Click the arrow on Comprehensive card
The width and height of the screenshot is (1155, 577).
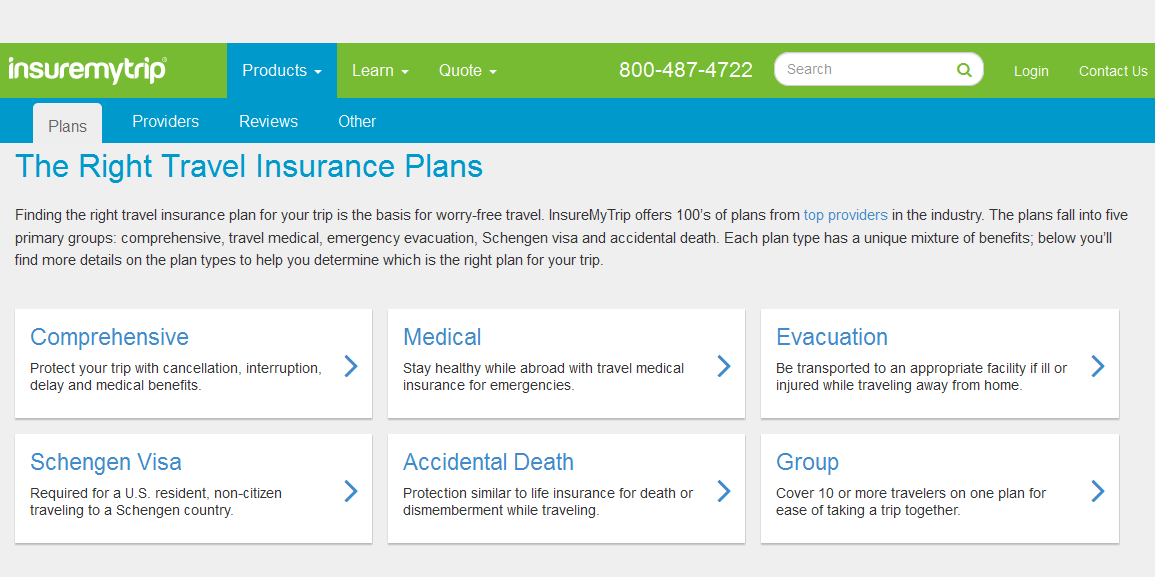351,366
